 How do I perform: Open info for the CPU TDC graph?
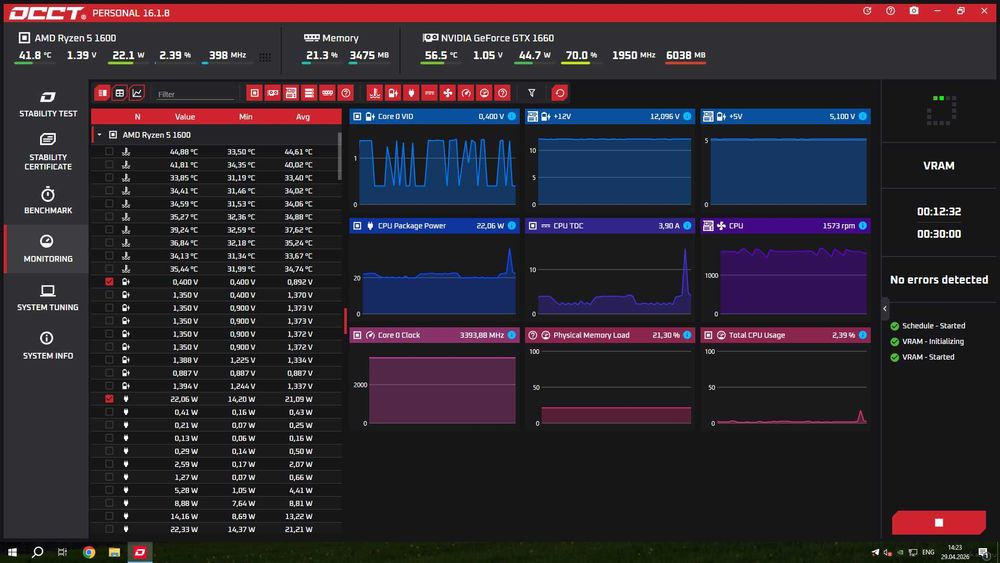687,226
